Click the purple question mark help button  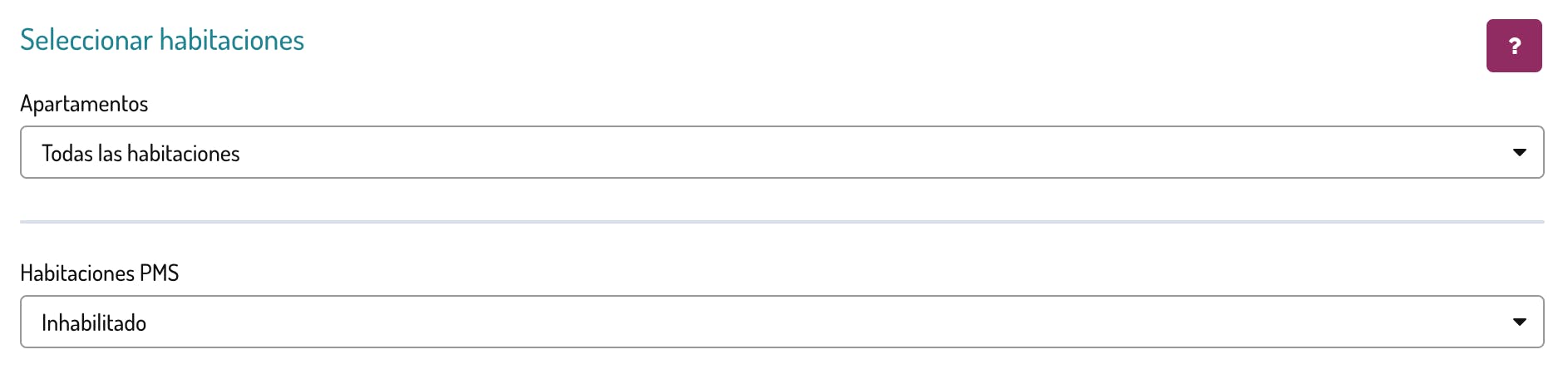tap(1513, 46)
